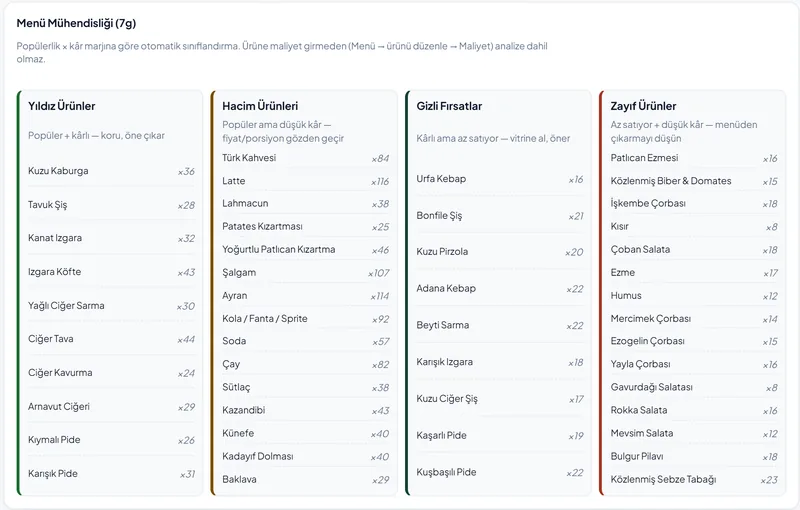This screenshot has width=800, height=510.
Task: Click the Gizli Fırsatlar column heading
Action: (x=449, y=106)
